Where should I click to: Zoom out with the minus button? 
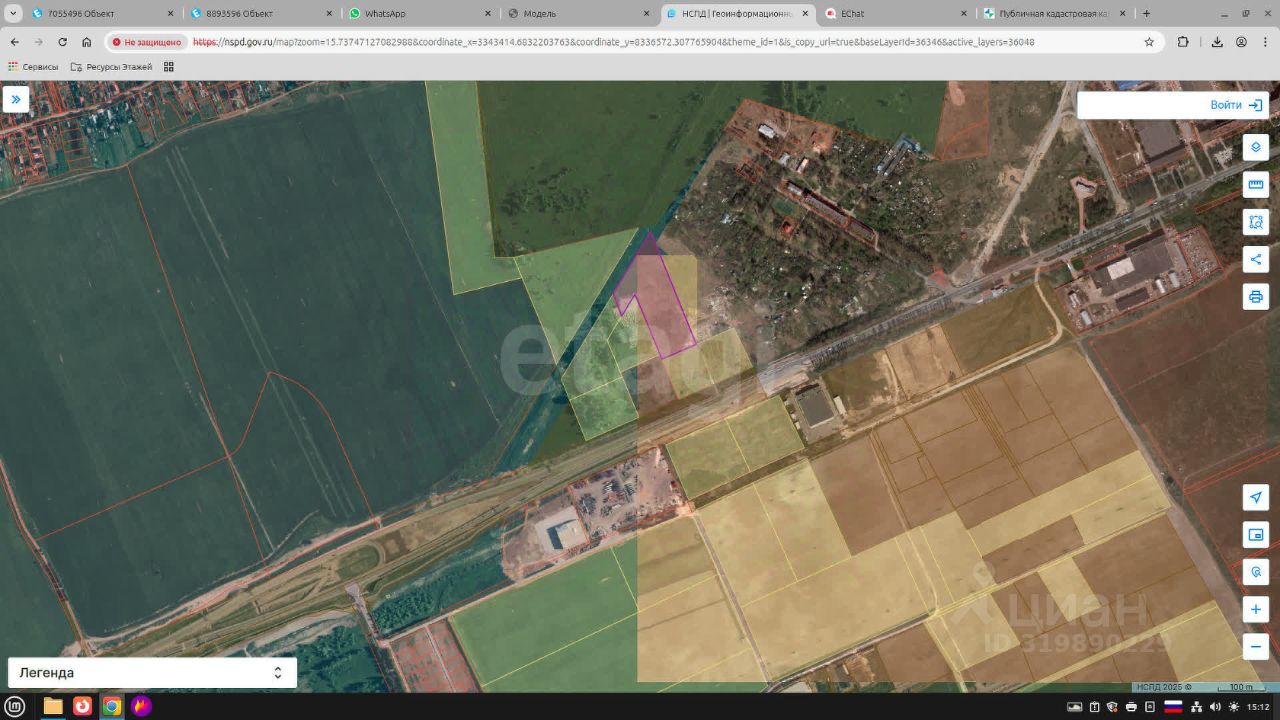click(x=1255, y=647)
